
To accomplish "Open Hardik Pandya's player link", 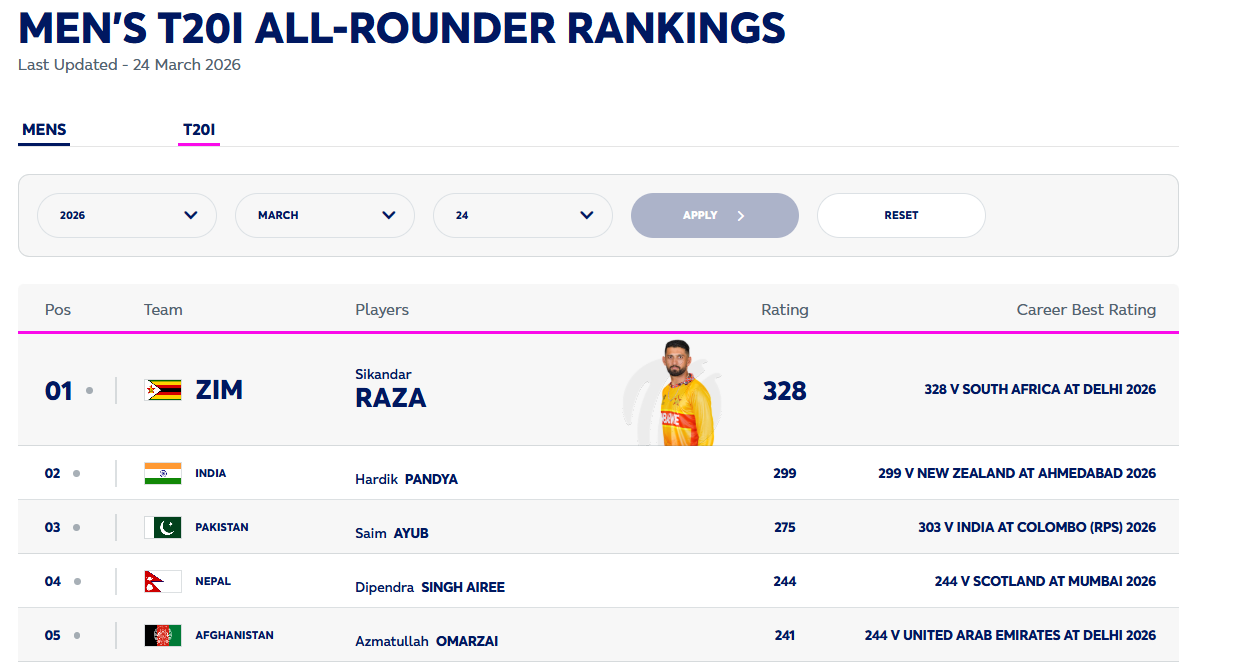I will (x=406, y=479).
